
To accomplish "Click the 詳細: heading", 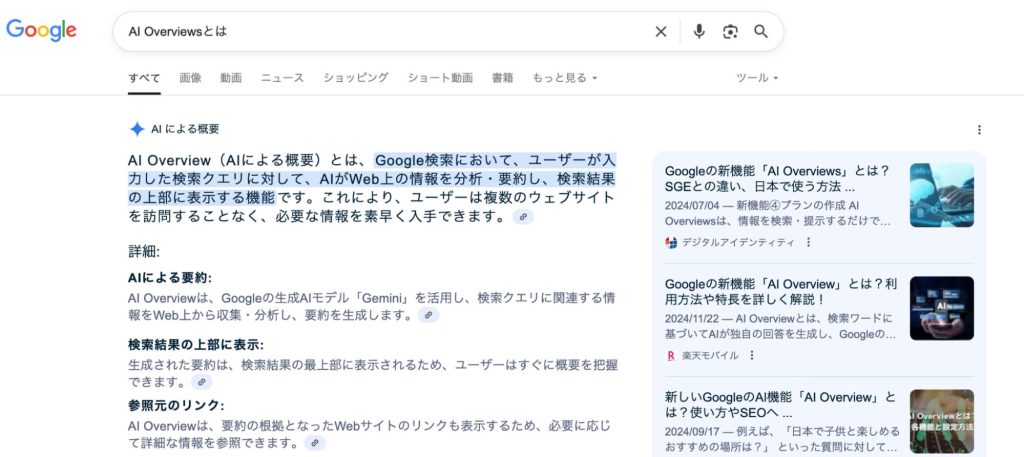I will point(144,251).
